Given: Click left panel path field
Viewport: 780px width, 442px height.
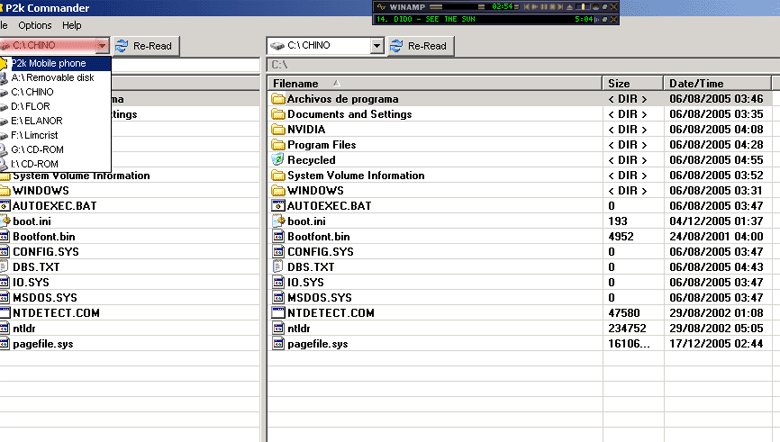Looking at the screenshot, I should [185, 65].
